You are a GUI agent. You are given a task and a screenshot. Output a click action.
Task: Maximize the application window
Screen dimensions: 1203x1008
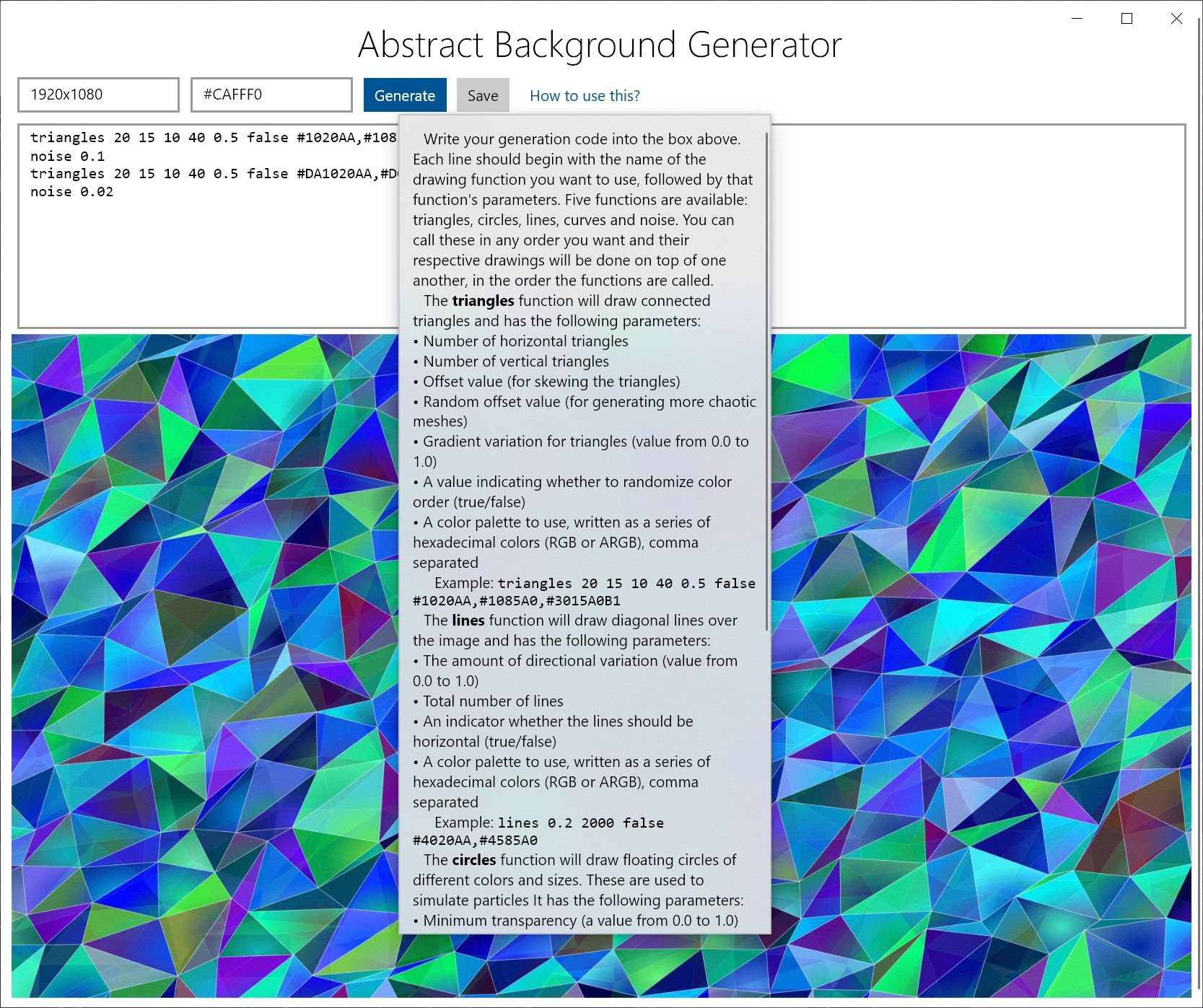pos(1127,19)
